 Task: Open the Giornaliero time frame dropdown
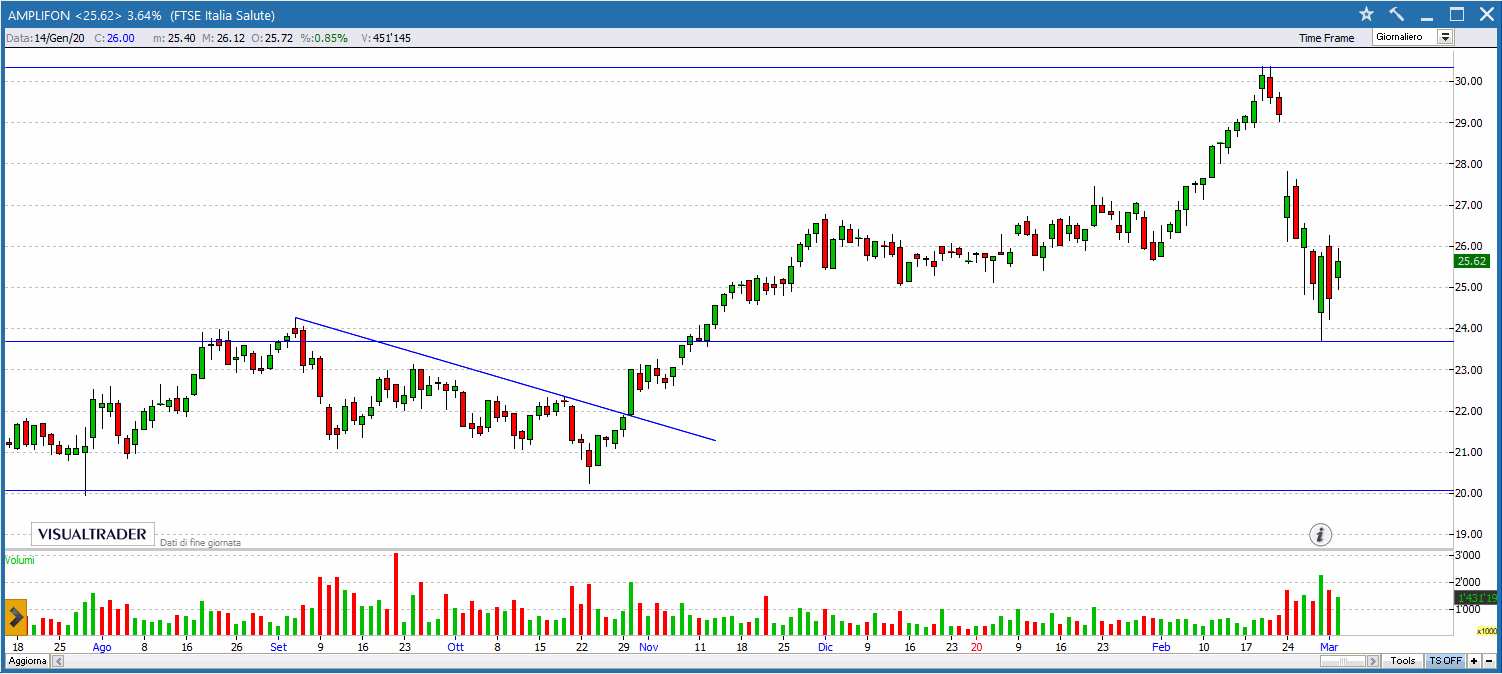(1414, 37)
